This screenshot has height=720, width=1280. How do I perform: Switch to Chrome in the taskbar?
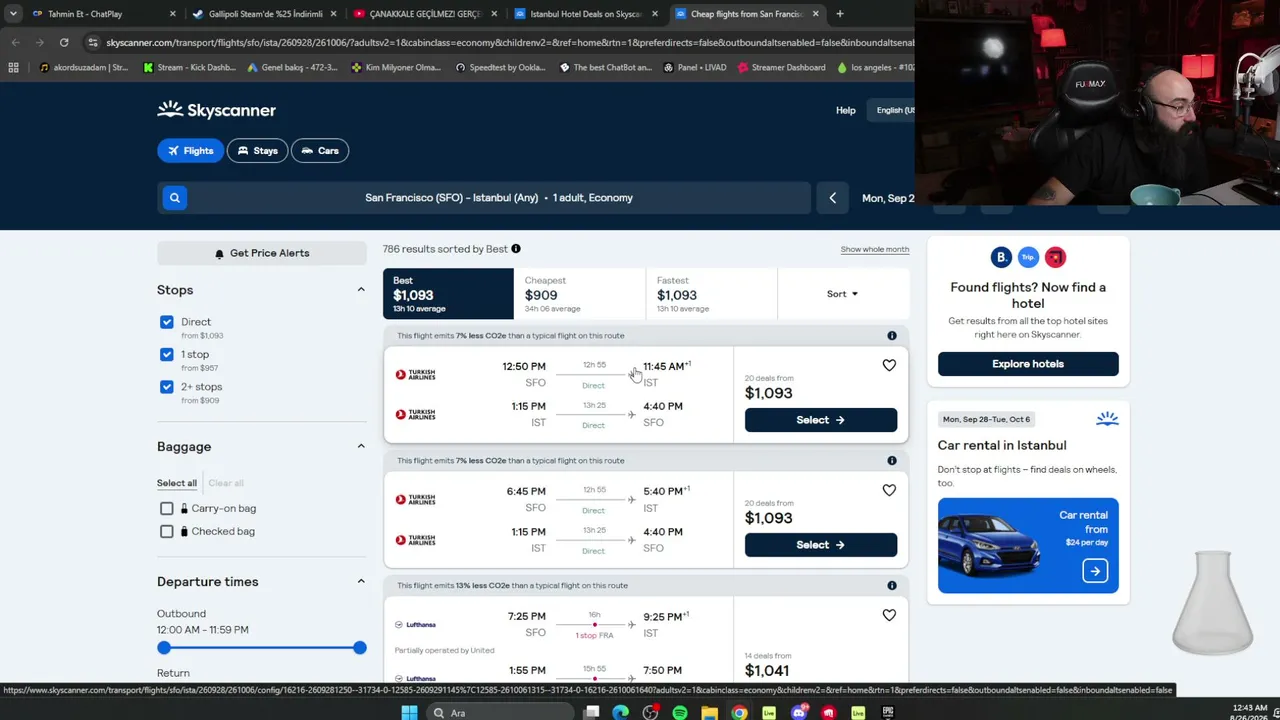click(x=739, y=713)
